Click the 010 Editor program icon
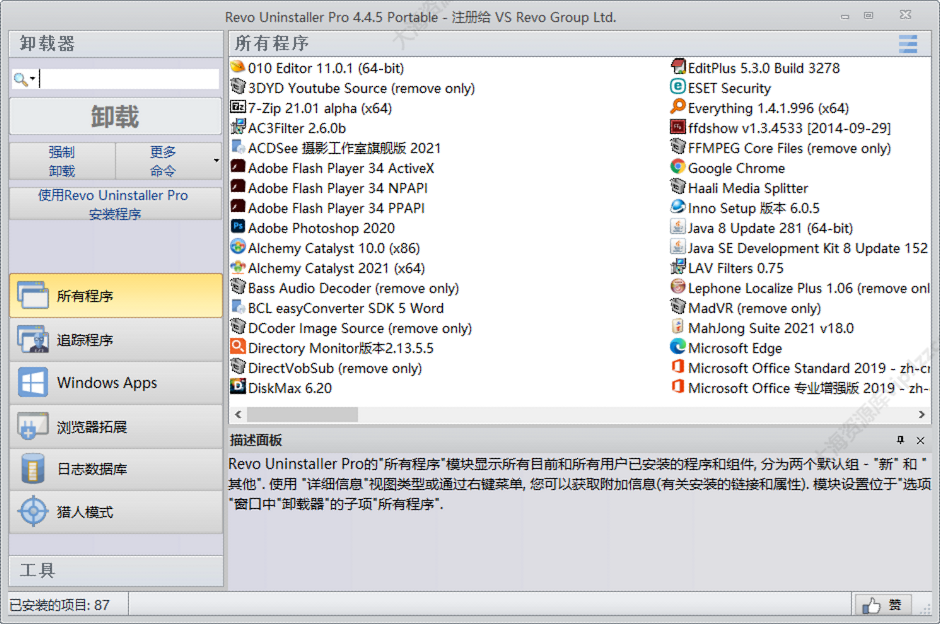This screenshot has width=940, height=624. click(x=238, y=67)
